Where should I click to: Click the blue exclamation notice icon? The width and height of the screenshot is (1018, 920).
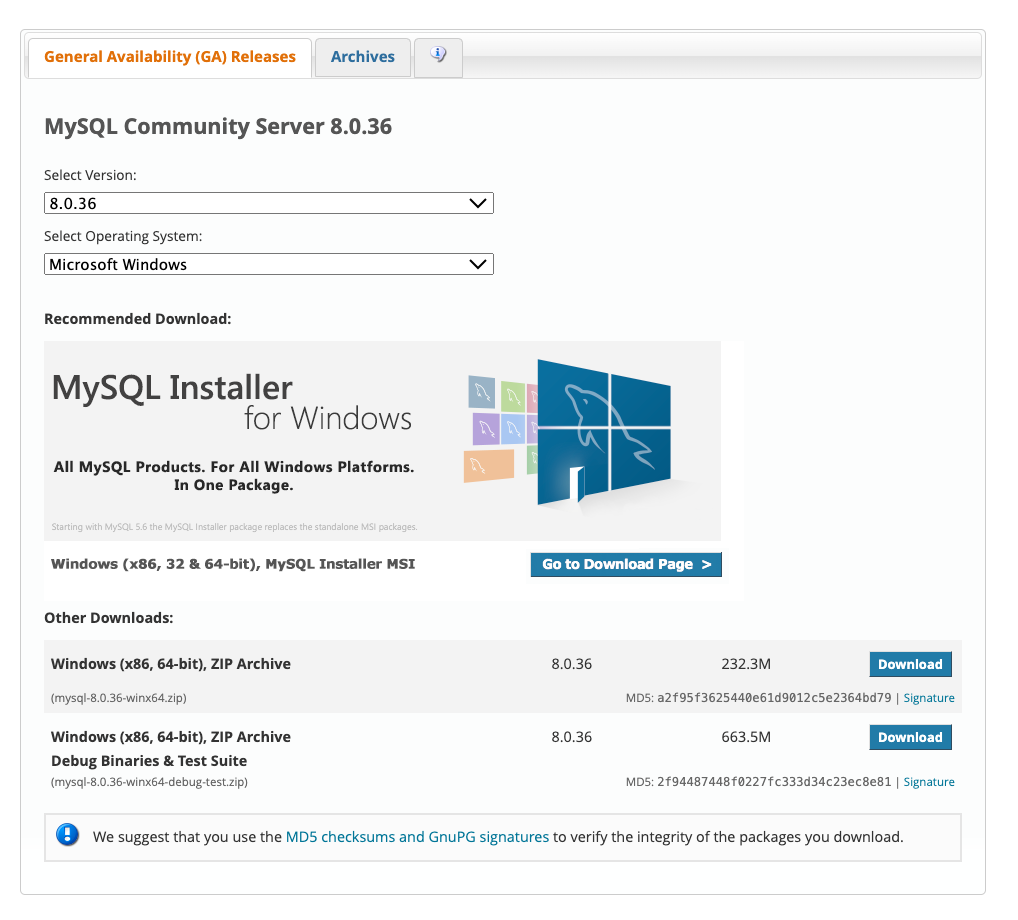pos(67,835)
